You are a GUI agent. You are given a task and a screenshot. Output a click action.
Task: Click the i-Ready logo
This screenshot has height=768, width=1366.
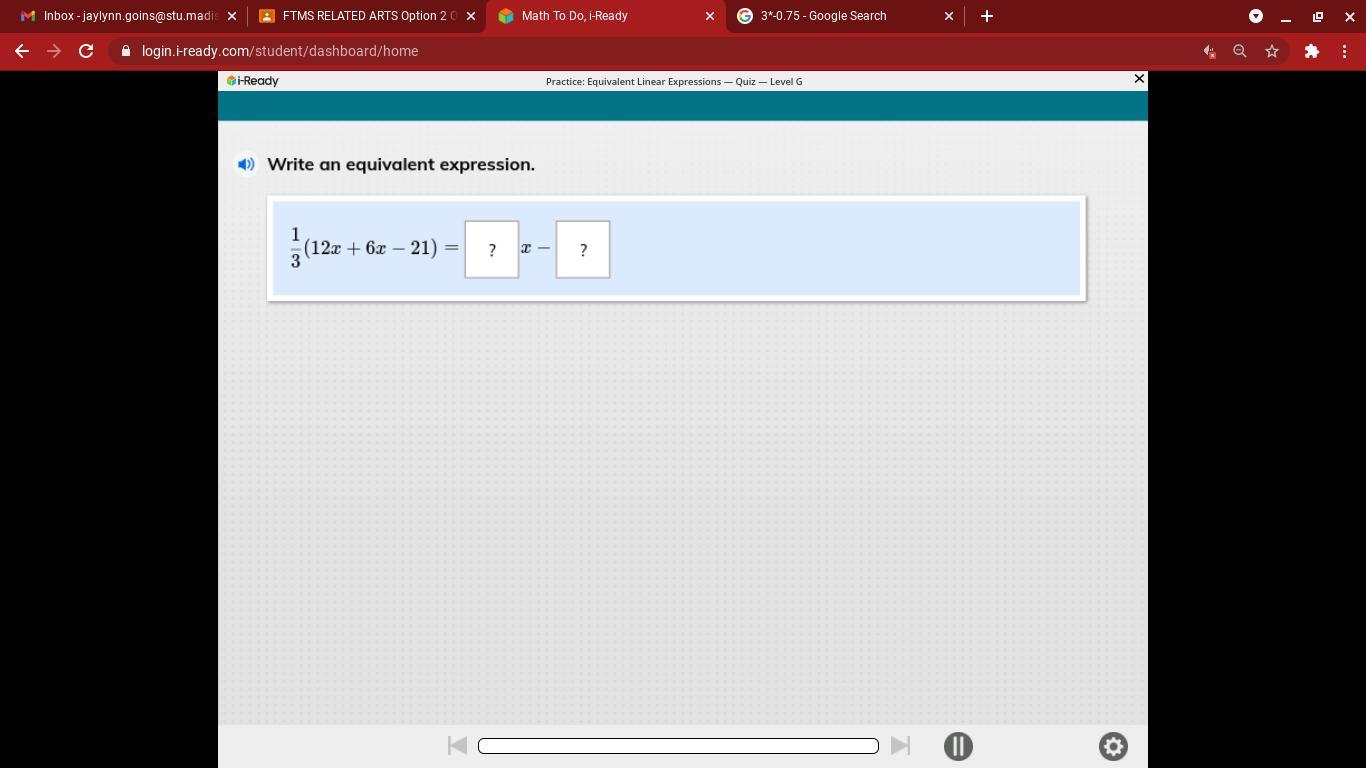pyautogui.click(x=253, y=81)
